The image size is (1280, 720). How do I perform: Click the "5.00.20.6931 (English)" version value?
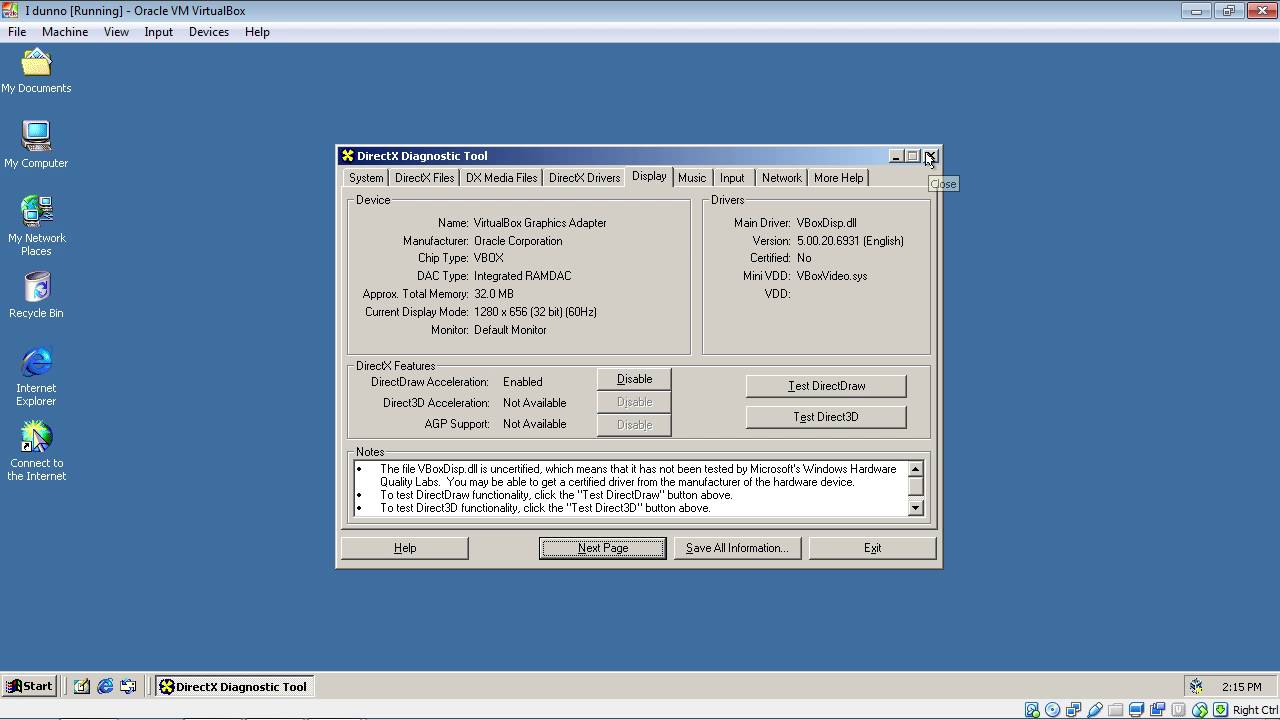click(x=850, y=241)
